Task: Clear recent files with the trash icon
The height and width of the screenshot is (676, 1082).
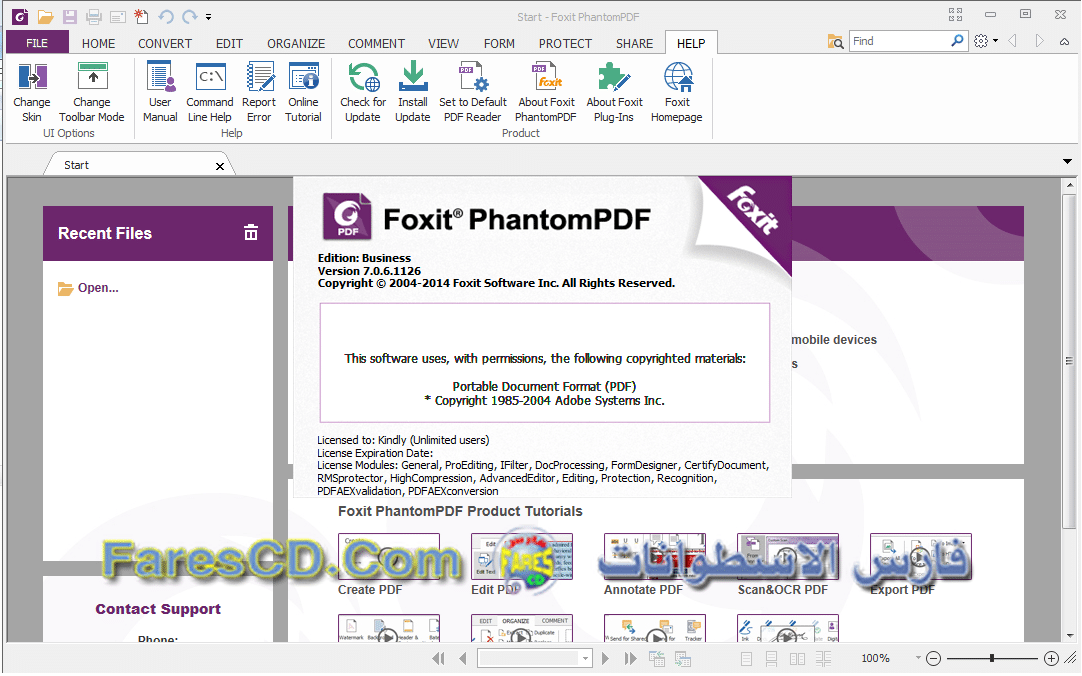Action: (251, 232)
